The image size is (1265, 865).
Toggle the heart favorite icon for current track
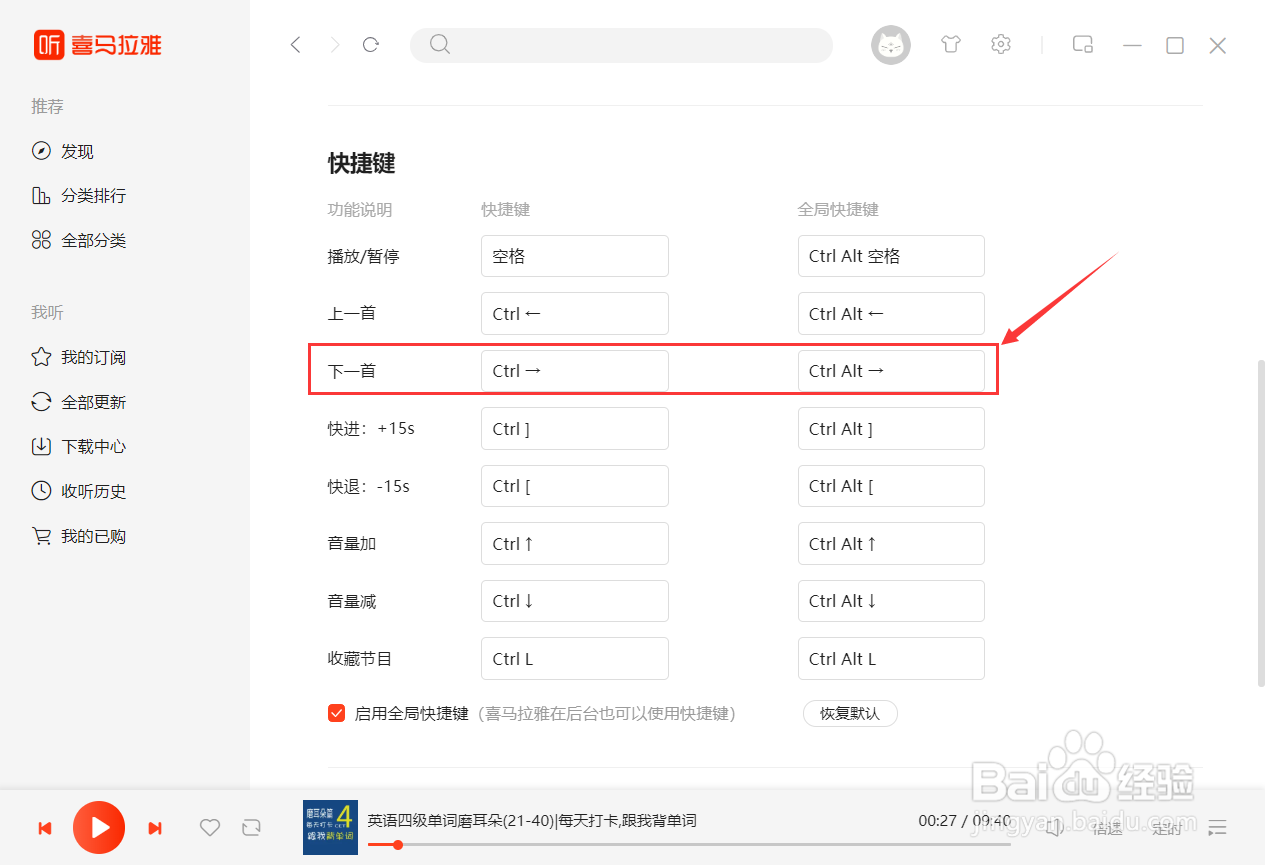click(x=209, y=827)
